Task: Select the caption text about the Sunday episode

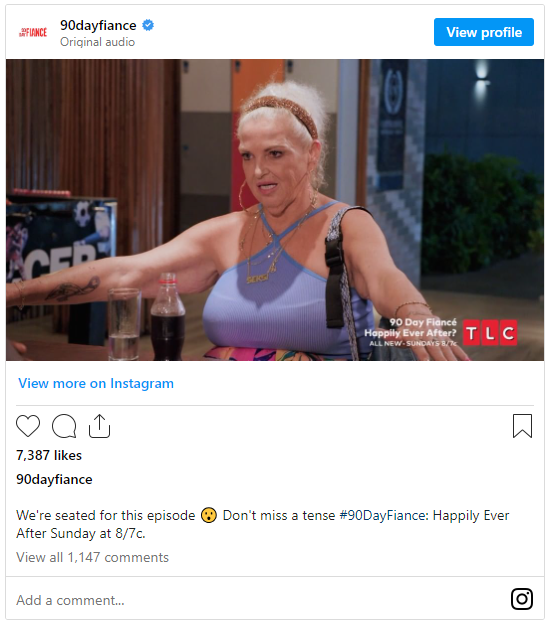Action: click(262, 524)
